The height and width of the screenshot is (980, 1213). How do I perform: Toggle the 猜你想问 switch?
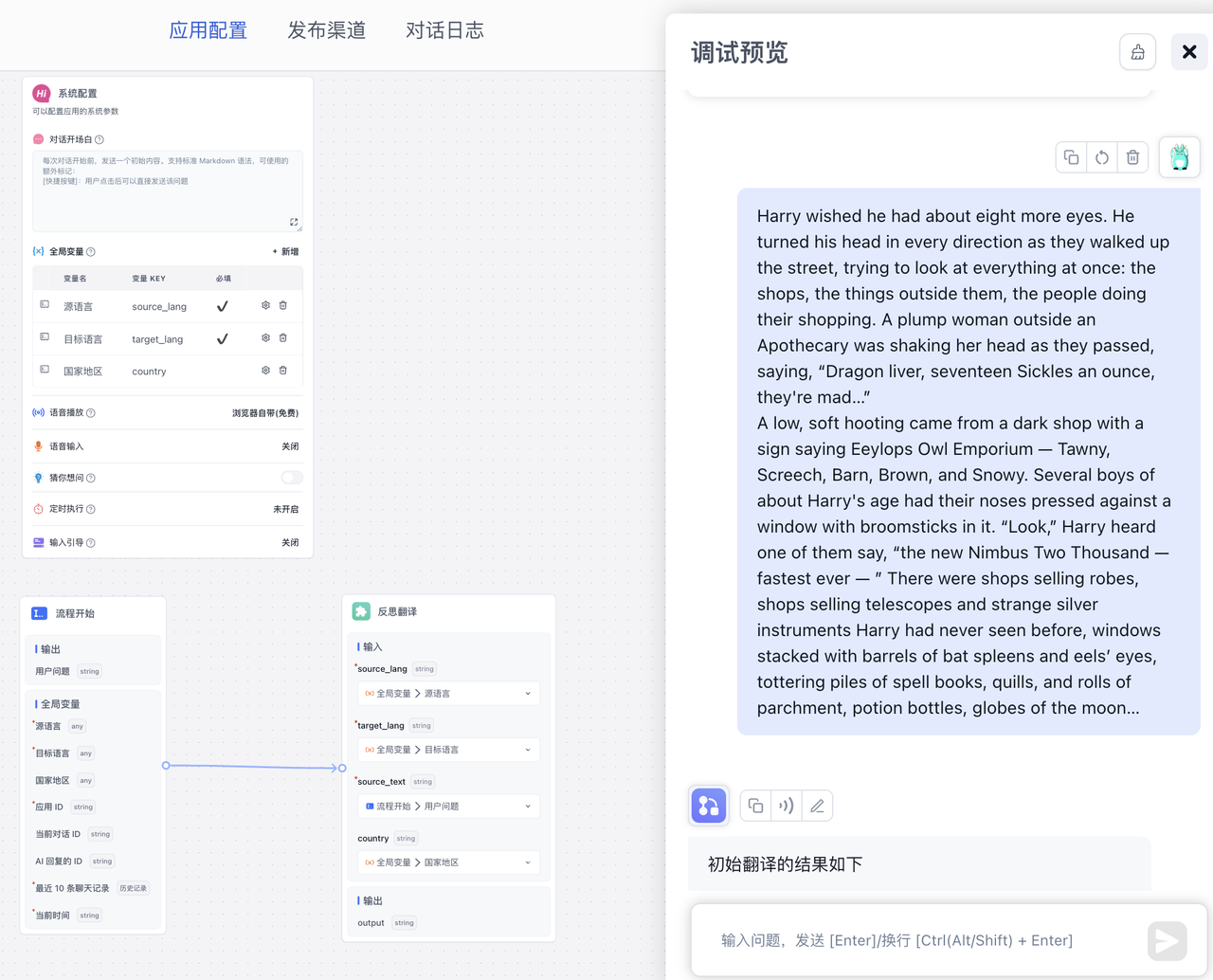click(291, 478)
